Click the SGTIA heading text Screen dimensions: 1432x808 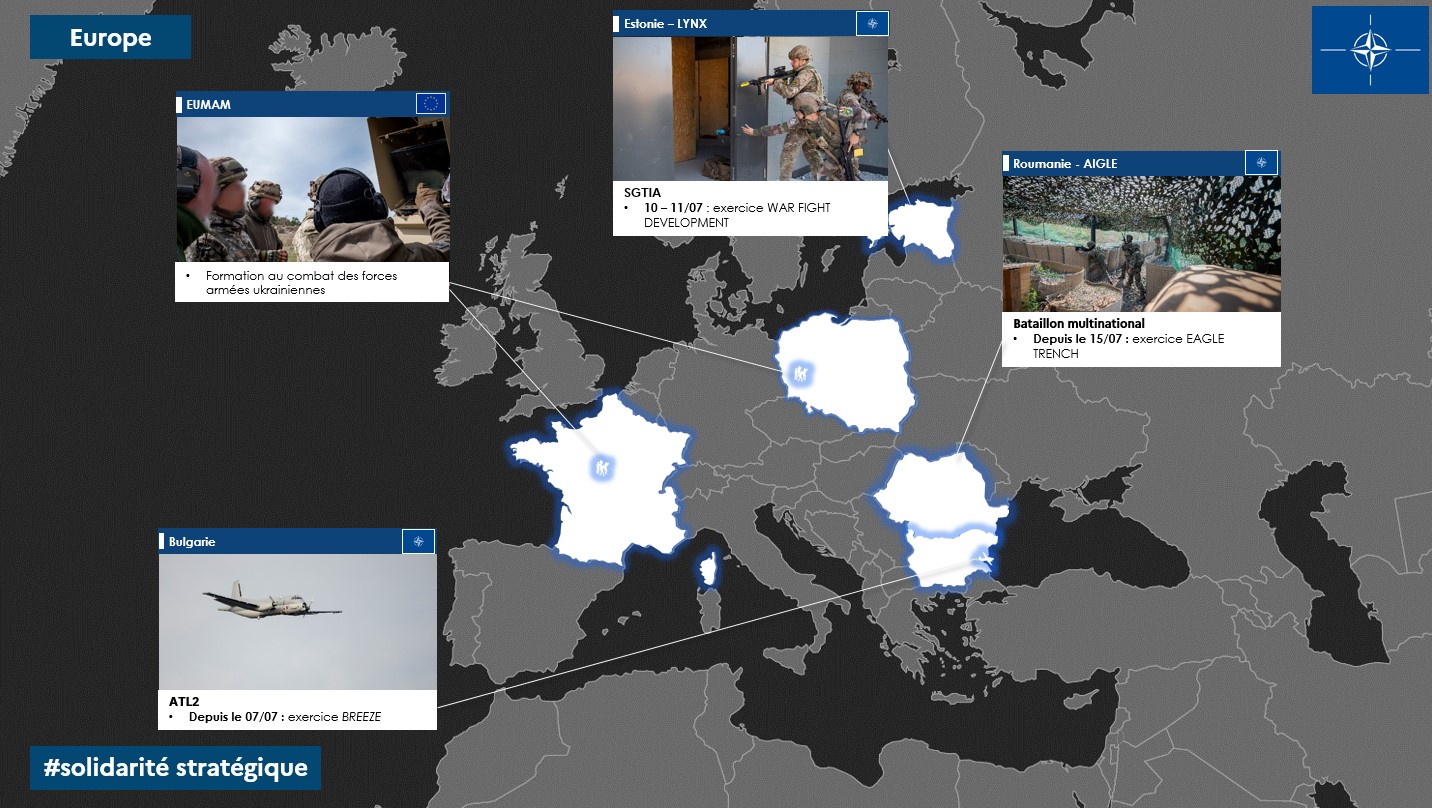click(x=642, y=193)
